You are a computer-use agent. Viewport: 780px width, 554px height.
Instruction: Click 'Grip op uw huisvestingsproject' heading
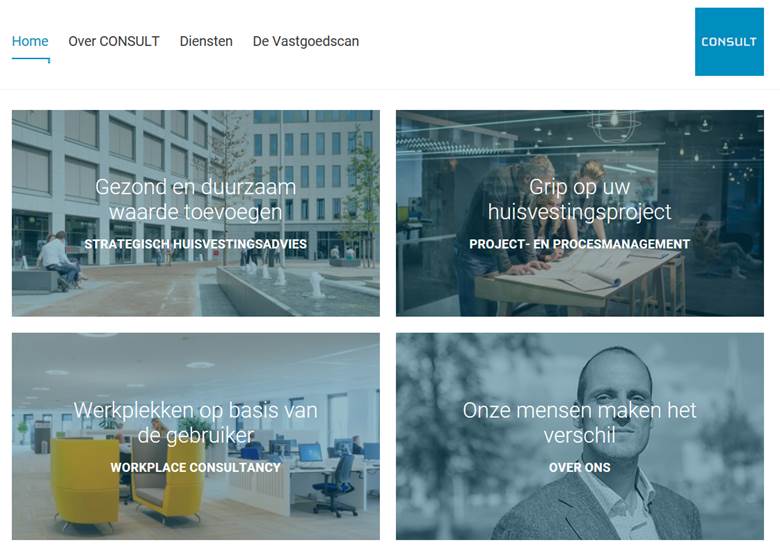(x=580, y=199)
